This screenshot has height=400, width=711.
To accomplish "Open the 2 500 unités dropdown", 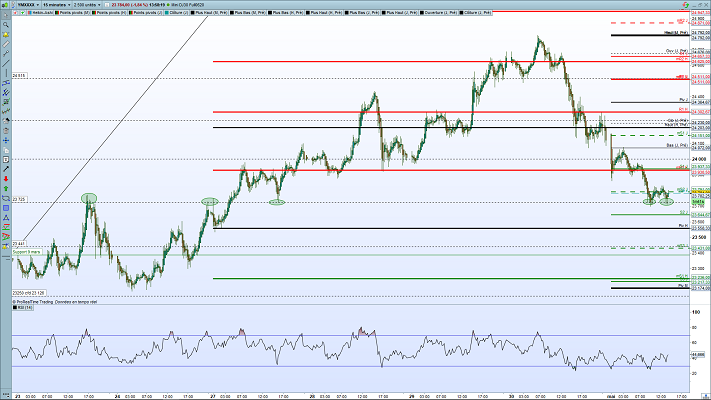I will point(87,5).
